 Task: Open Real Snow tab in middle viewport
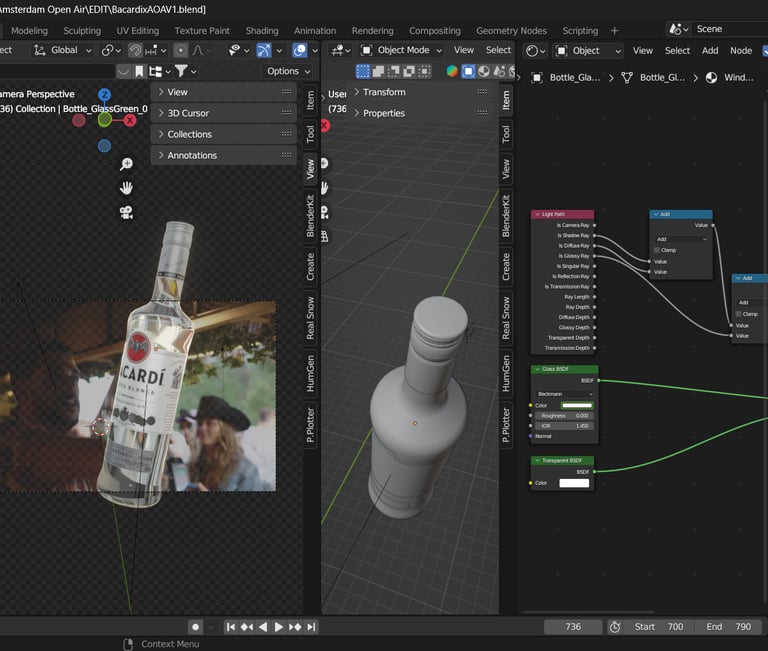(x=506, y=318)
